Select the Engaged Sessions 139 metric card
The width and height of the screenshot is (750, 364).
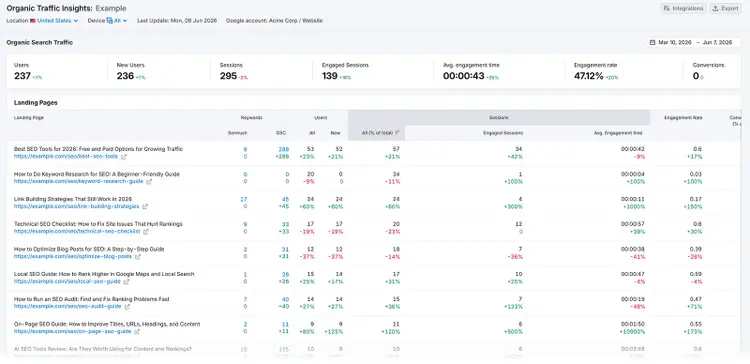[x=373, y=71]
